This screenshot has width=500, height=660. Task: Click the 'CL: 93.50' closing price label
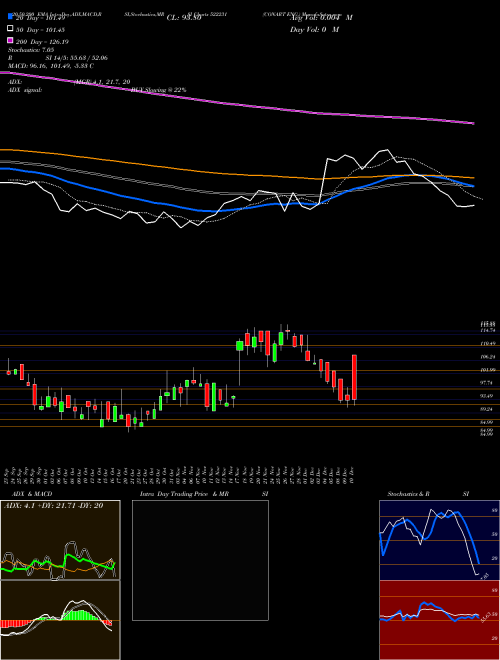(x=184, y=18)
